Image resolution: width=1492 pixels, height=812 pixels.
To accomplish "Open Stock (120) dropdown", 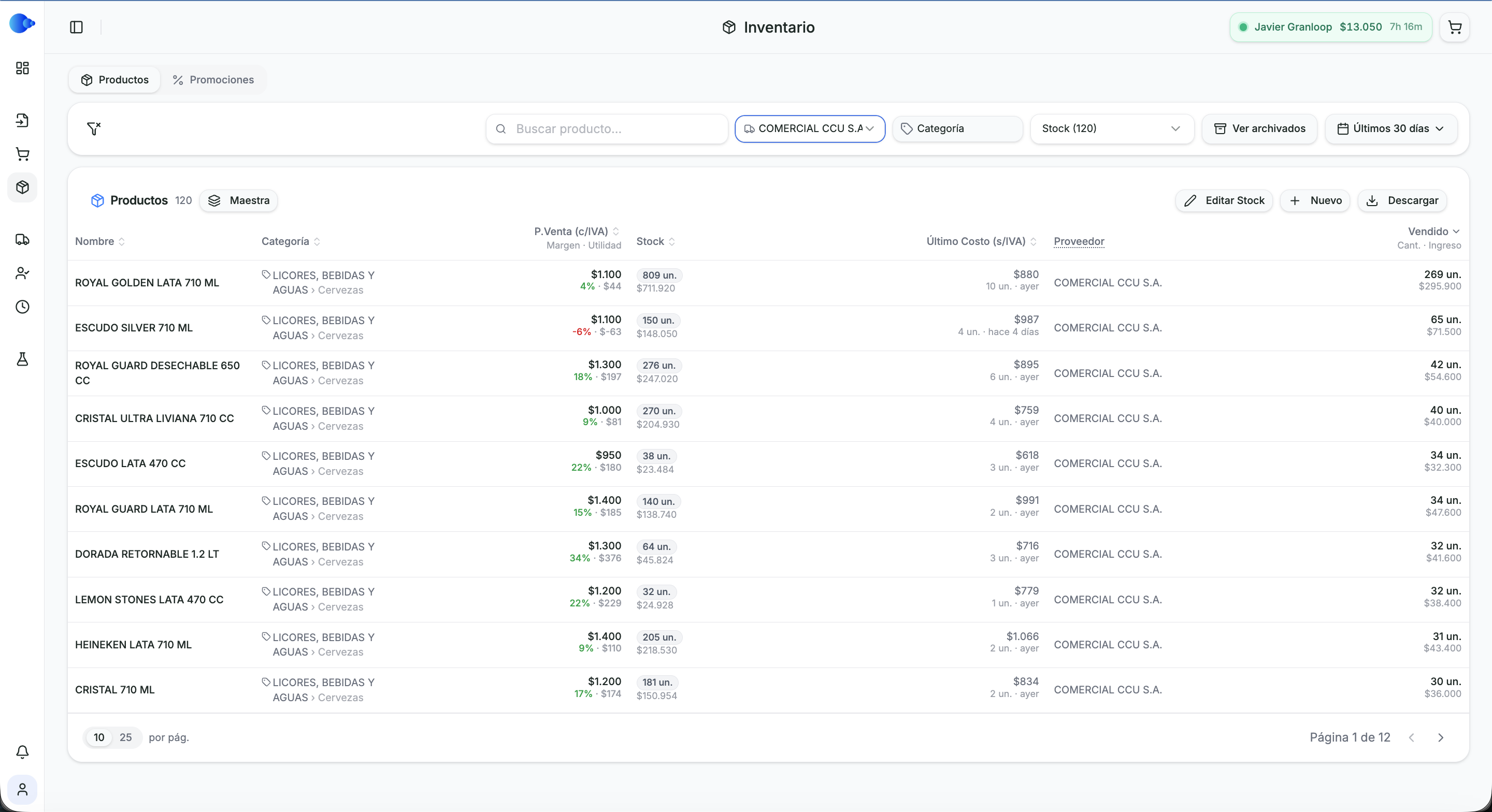I will pyautogui.click(x=1111, y=128).
